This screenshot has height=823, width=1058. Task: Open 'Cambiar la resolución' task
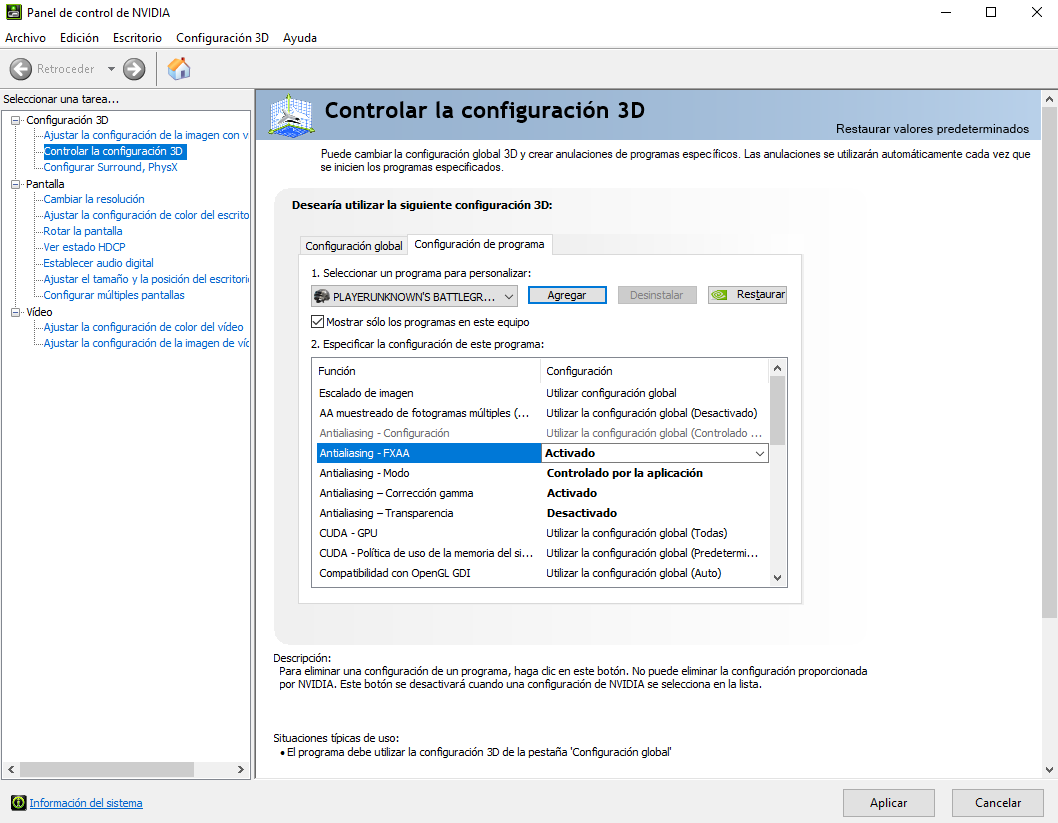click(94, 199)
